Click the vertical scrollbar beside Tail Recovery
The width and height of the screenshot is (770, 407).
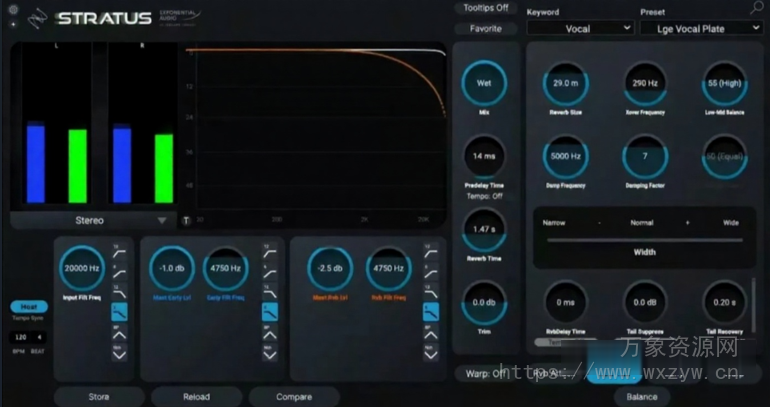754,303
